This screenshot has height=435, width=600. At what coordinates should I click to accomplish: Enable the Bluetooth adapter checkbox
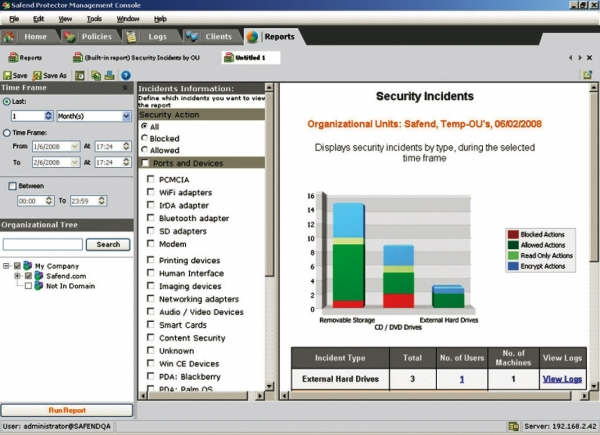[150, 216]
